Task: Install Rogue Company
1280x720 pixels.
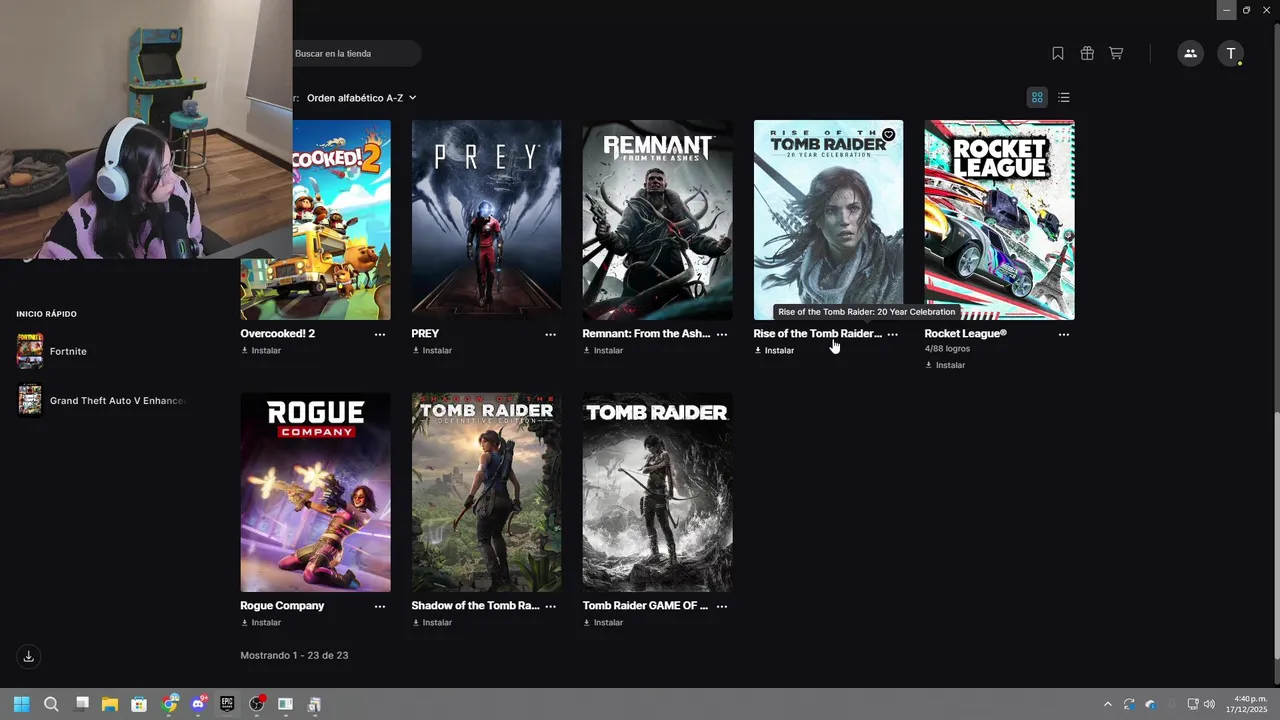Action: 261,623
